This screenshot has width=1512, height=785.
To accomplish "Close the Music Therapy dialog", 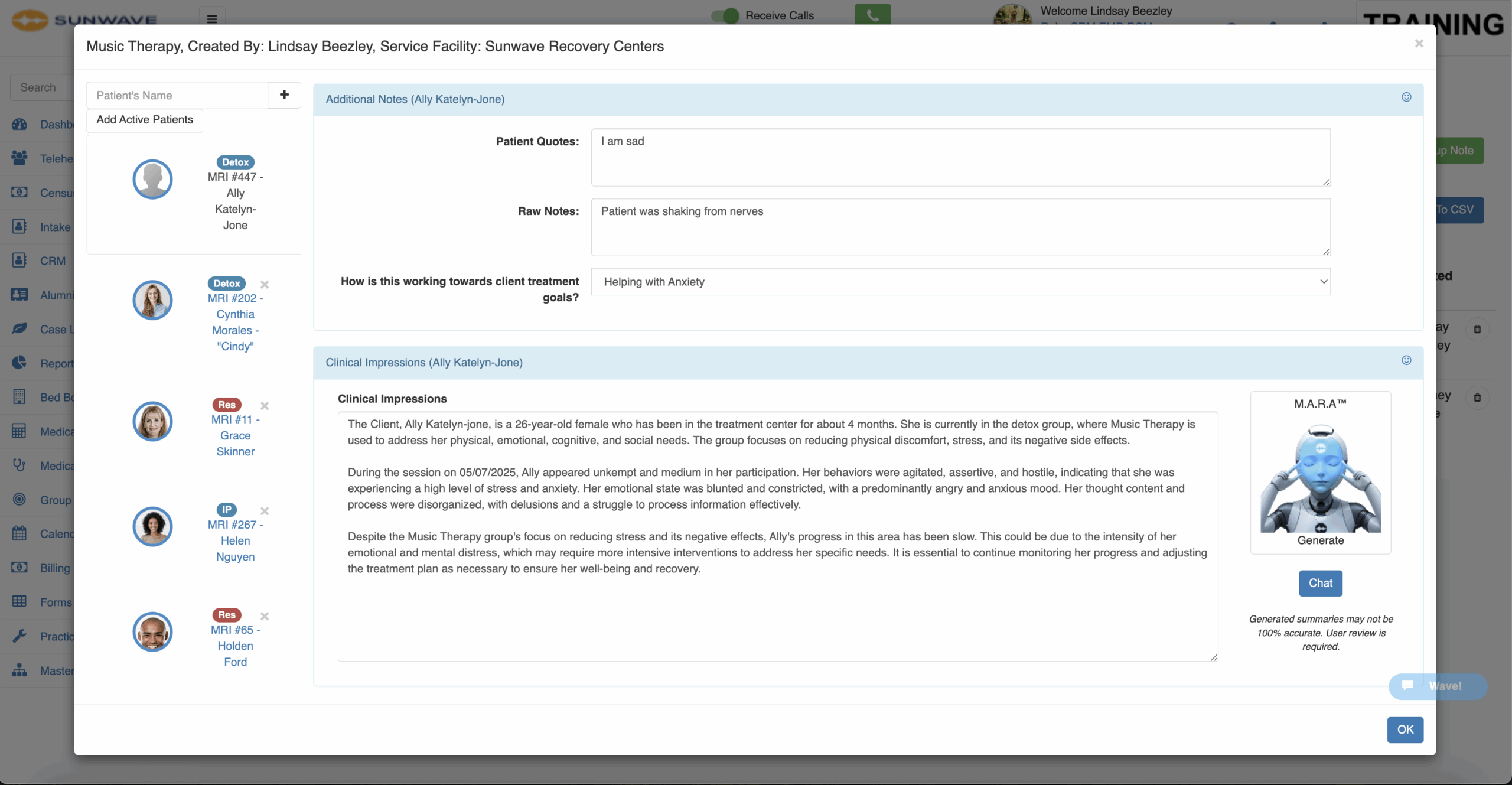I will (x=1419, y=44).
